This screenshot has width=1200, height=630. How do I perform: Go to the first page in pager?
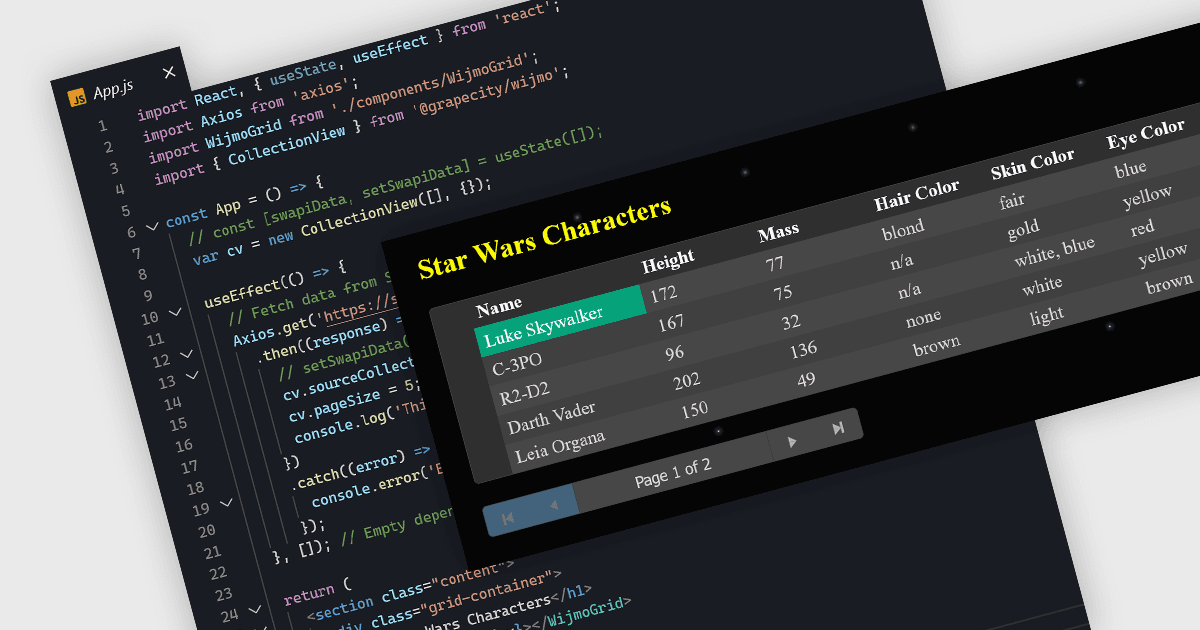(x=507, y=517)
